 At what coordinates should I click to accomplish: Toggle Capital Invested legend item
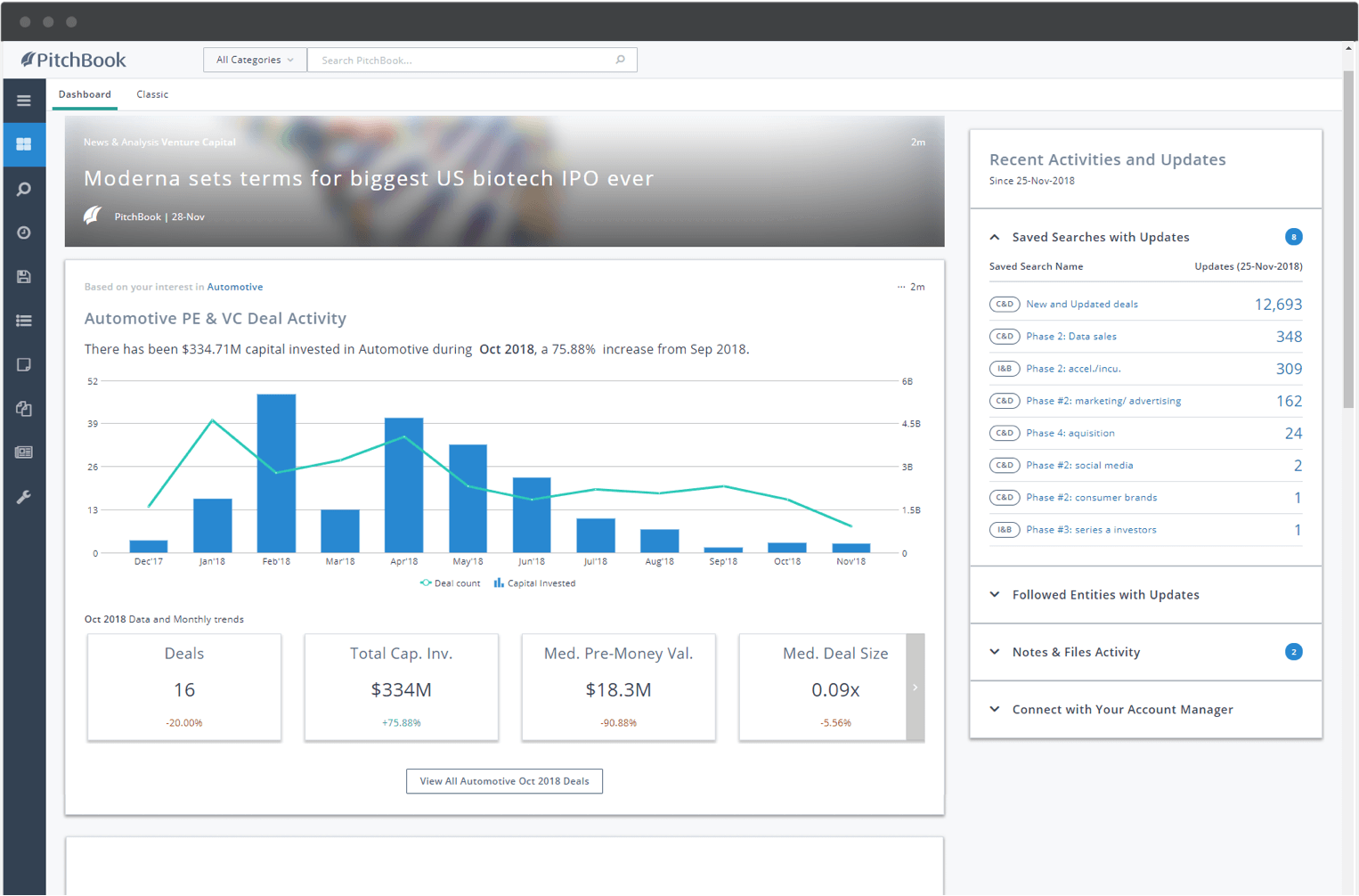click(x=534, y=583)
